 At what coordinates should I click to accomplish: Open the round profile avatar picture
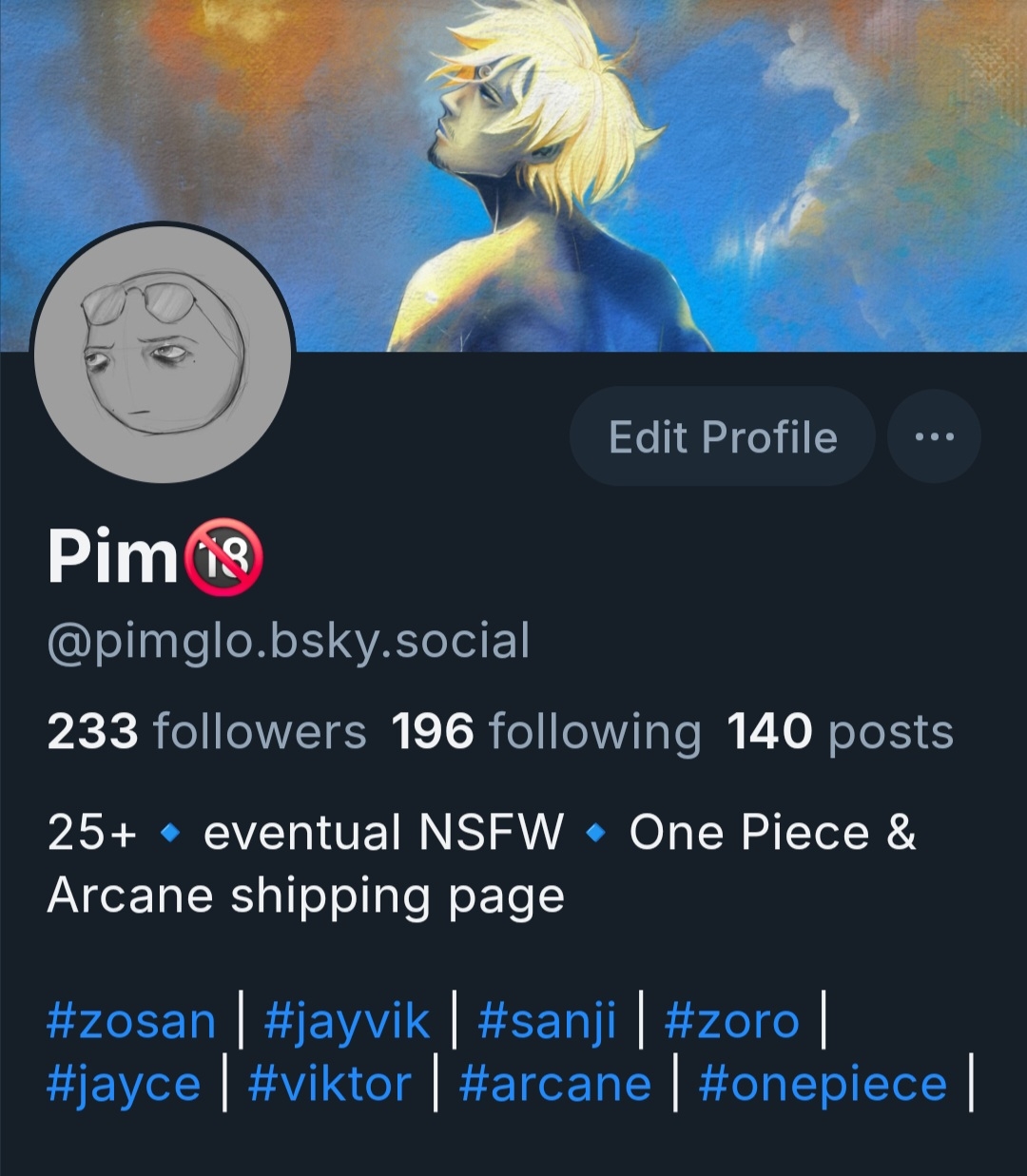click(163, 353)
